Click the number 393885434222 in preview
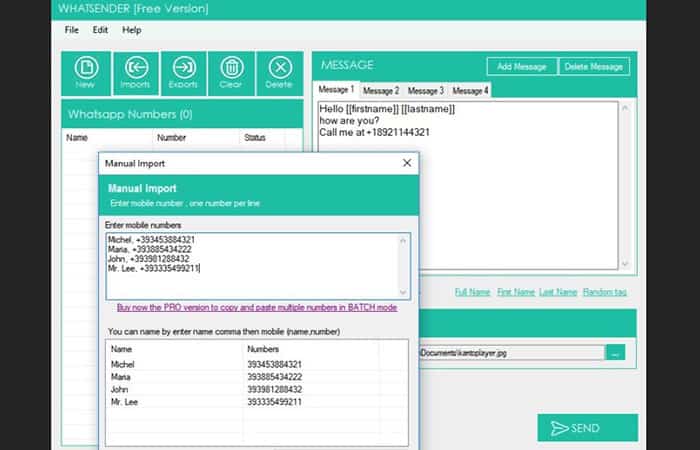 (x=275, y=377)
